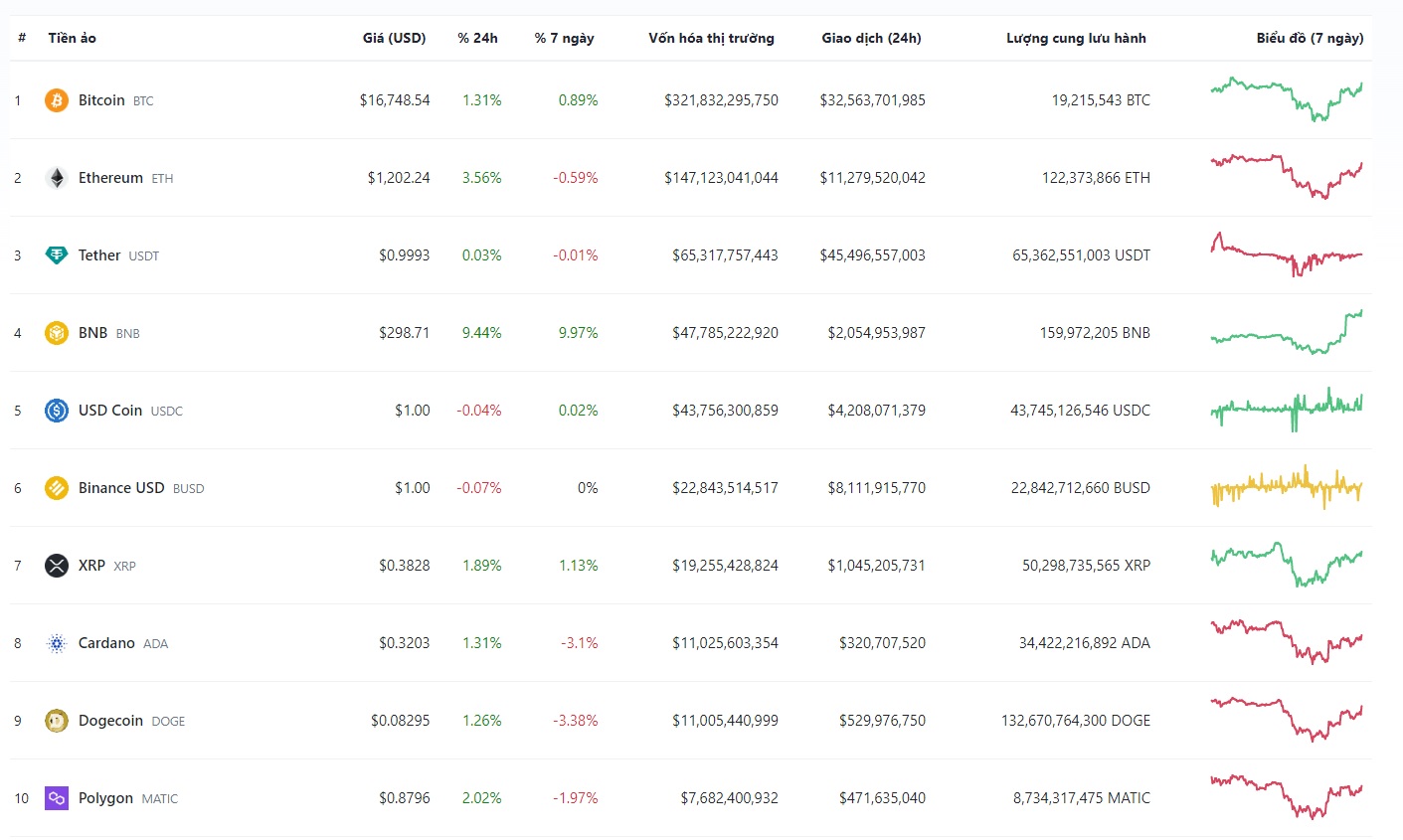
Task: Click the Polygon purple logo icon
Action: [x=57, y=798]
